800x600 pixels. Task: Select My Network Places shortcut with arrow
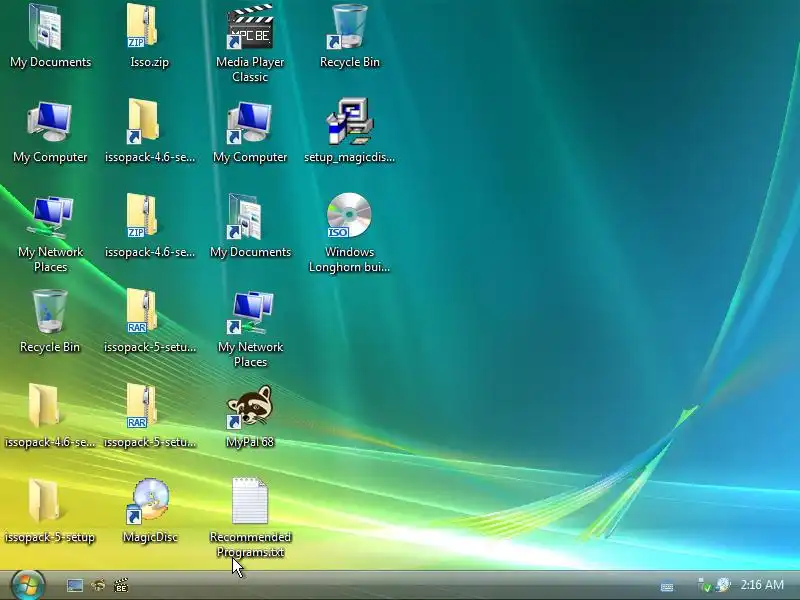coord(250,312)
